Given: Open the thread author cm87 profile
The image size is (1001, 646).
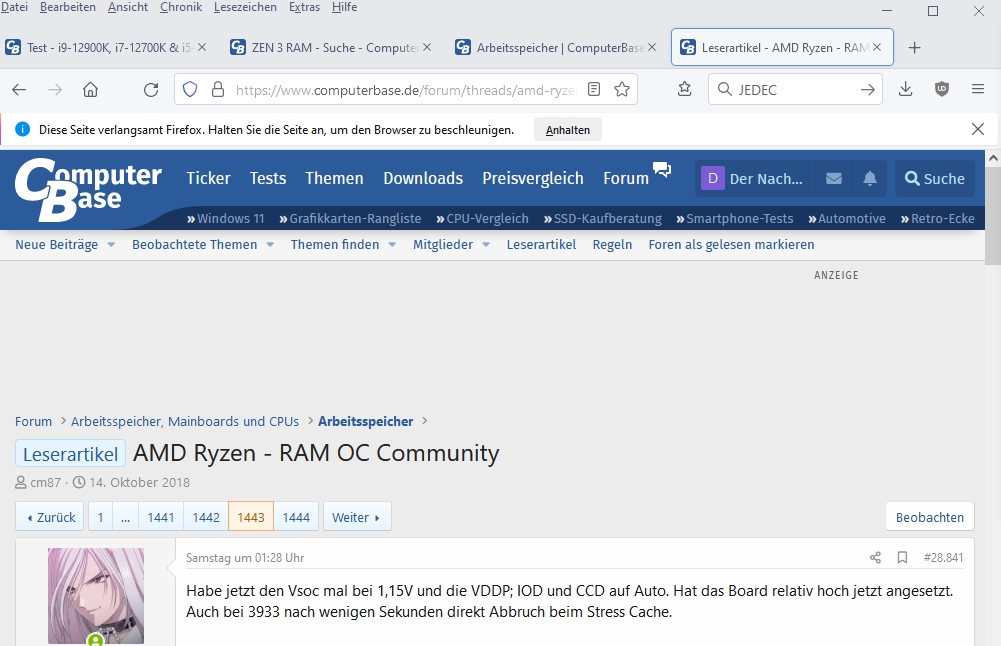Looking at the screenshot, I should 45,482.
